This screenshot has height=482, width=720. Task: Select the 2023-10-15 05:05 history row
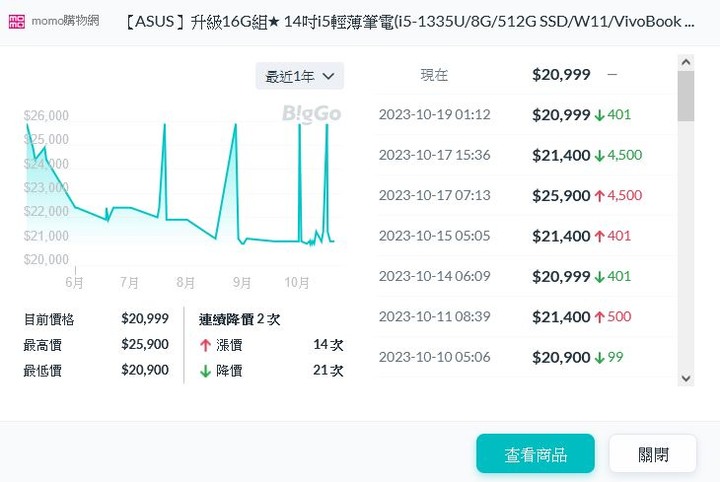[x=526, y=236]
